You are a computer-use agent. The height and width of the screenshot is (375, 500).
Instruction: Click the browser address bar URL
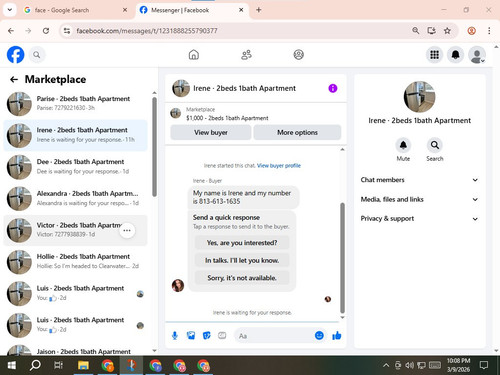[x=147, y=31]
